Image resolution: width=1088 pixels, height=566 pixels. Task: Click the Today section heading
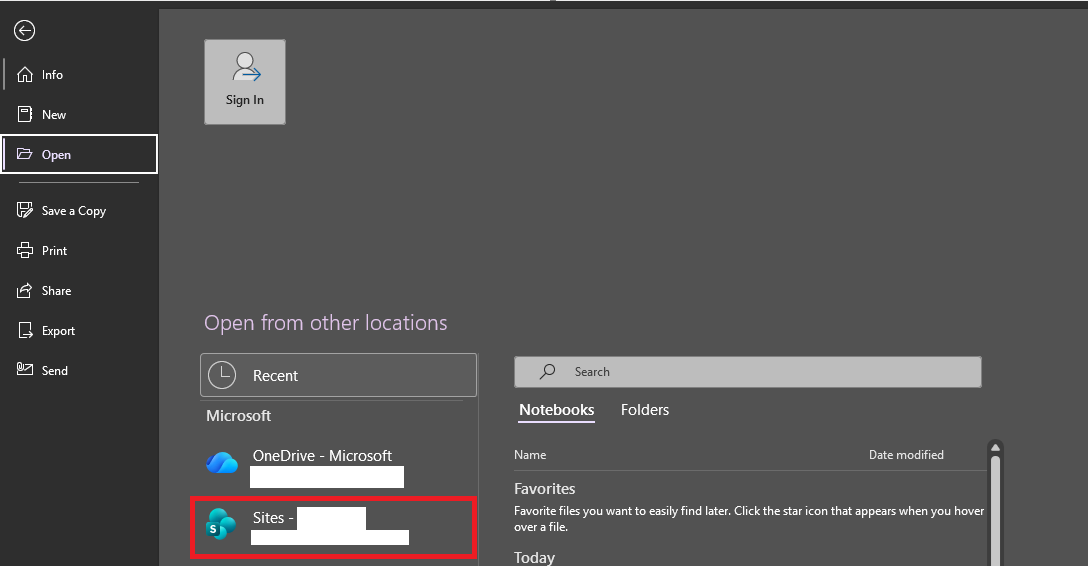534,558
